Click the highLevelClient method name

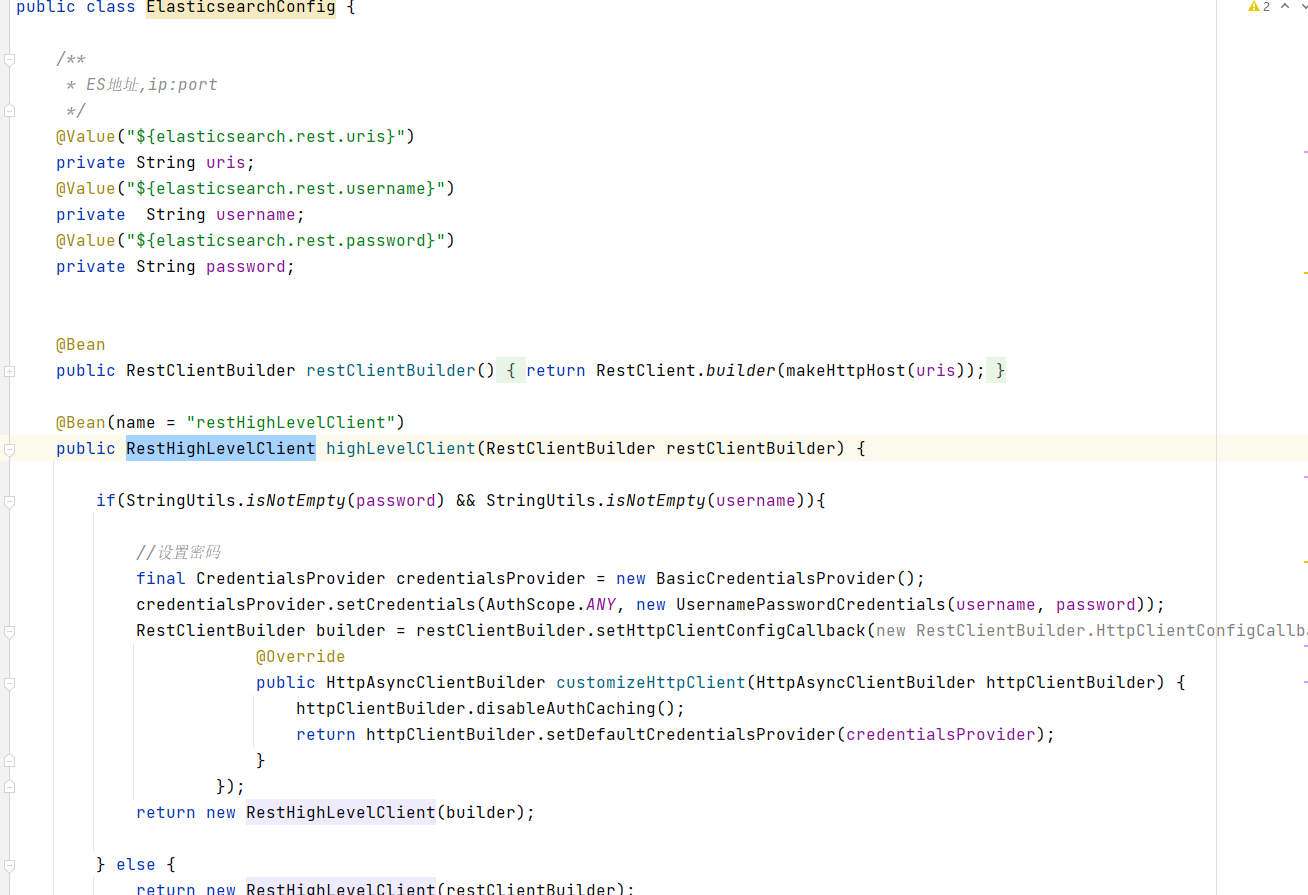point(401,449)
